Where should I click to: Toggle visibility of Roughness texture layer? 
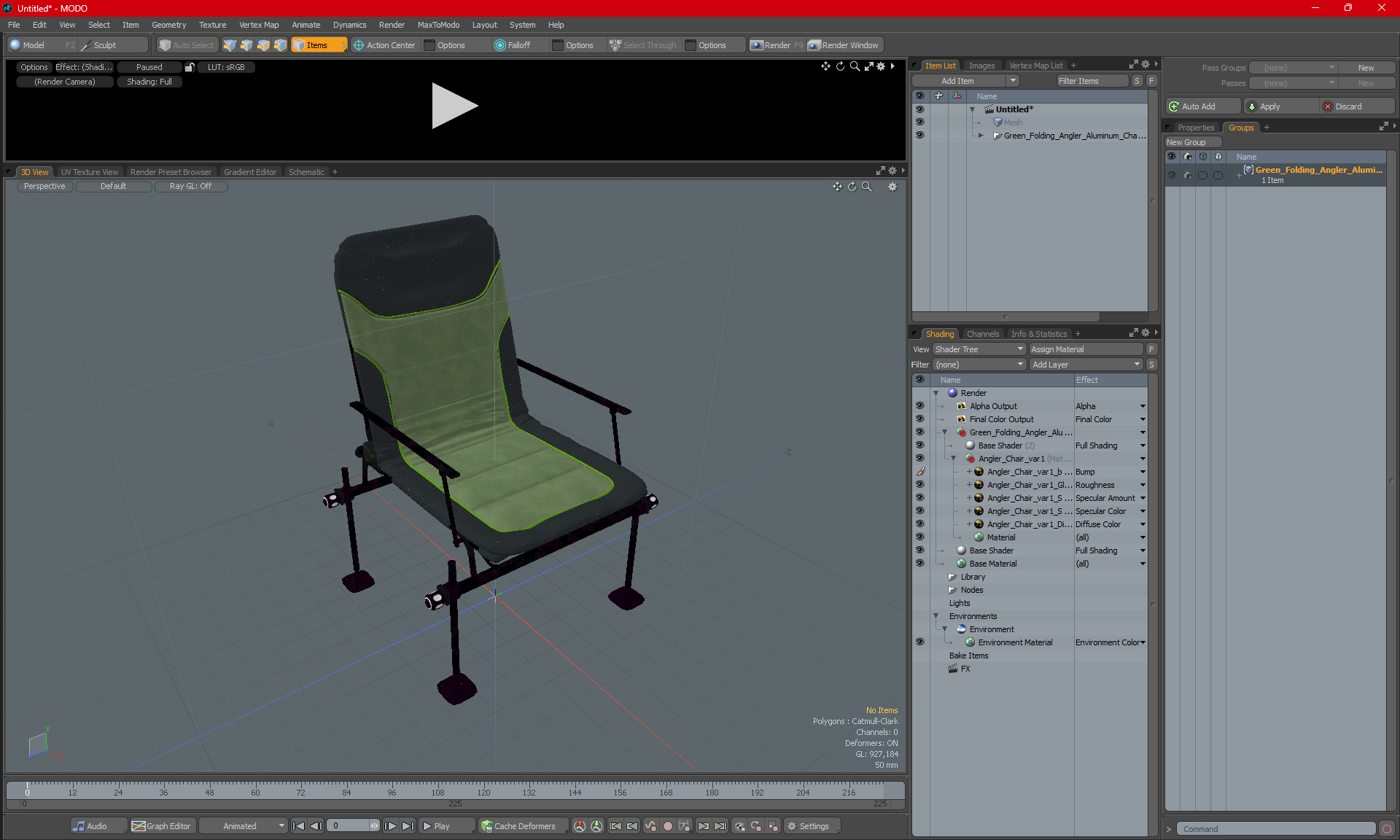coord(919,484)
